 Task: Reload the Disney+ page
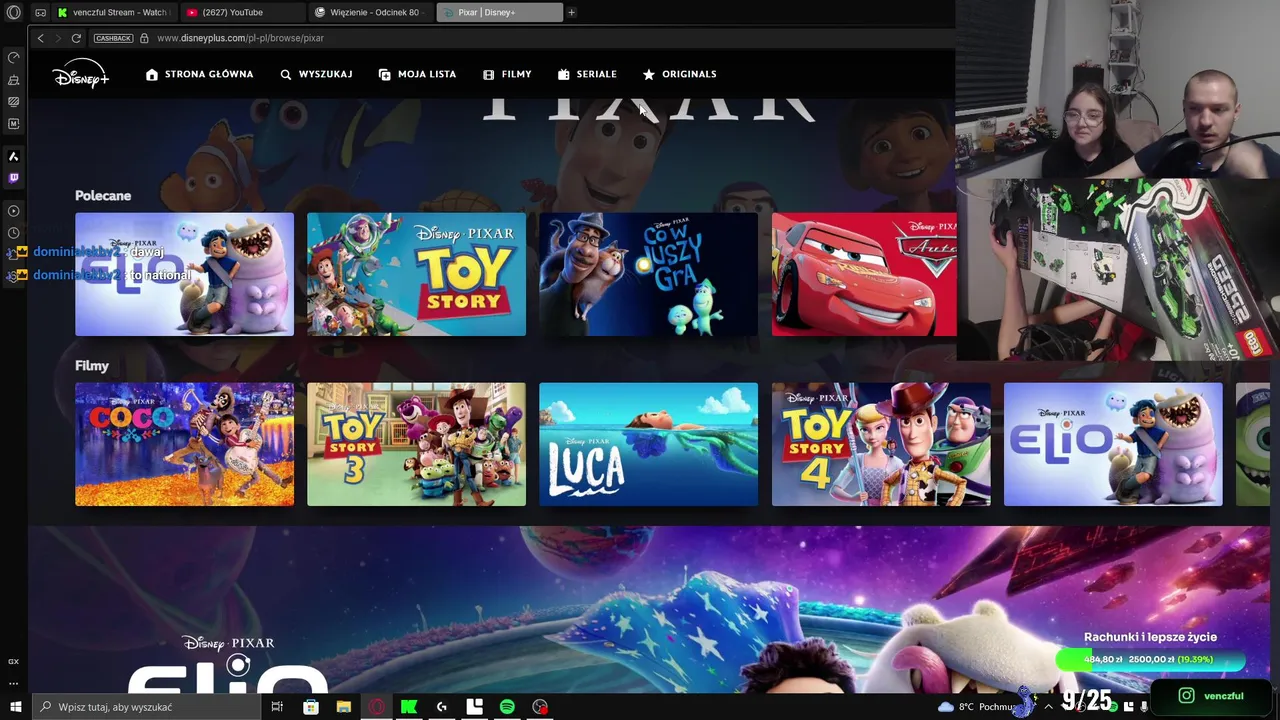tap(76, 38)
